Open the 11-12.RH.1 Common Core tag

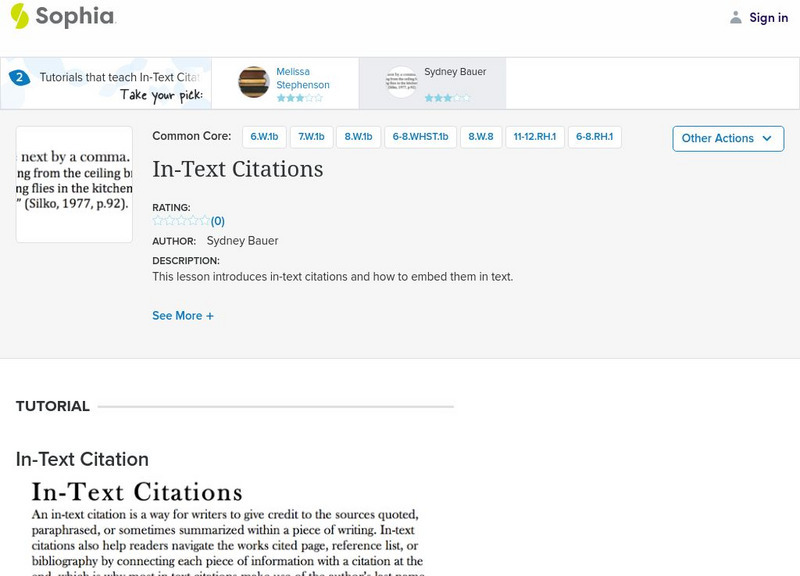click(535, 137)
